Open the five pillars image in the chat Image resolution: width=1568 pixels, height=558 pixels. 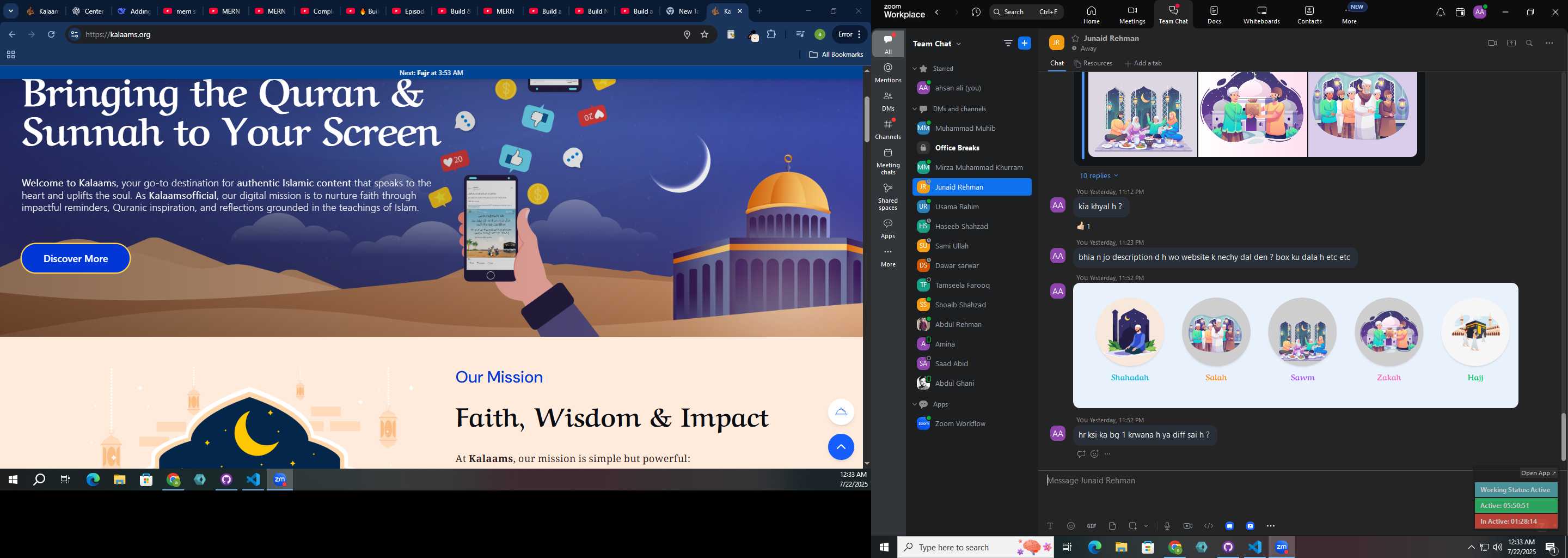tap(1295, 345)
